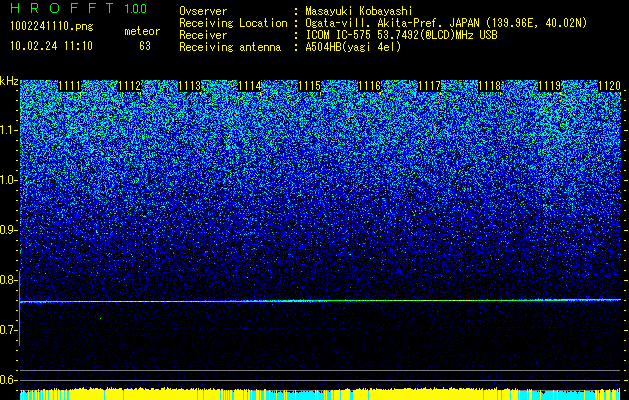Click the 1120 time marker
The width and height of the screenshot is (629, 400).
pyautogui.click(x=609, y=86)
